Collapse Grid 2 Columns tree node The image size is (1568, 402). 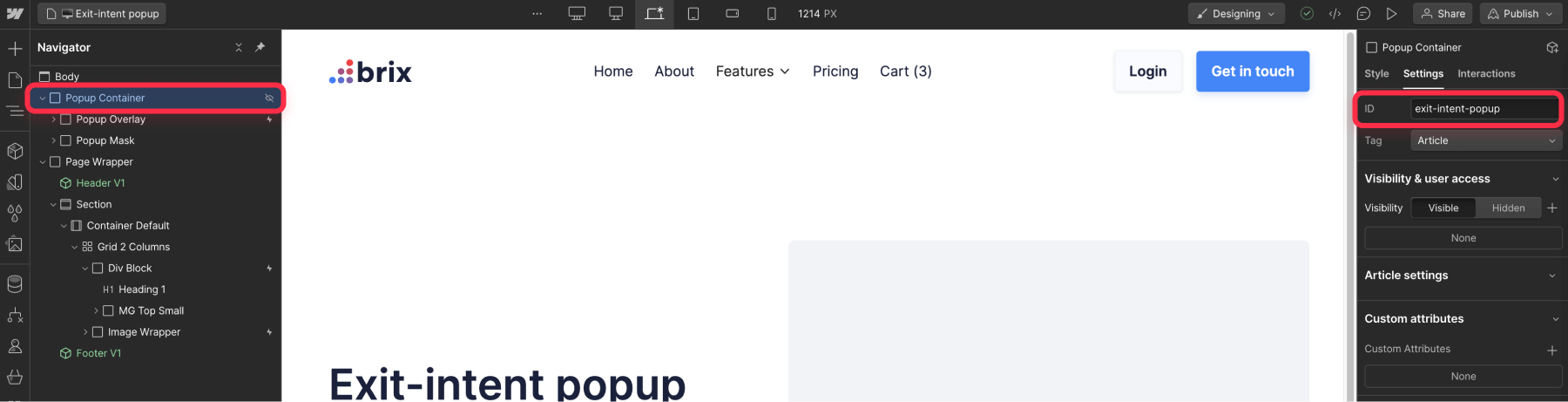coord(74,248)
